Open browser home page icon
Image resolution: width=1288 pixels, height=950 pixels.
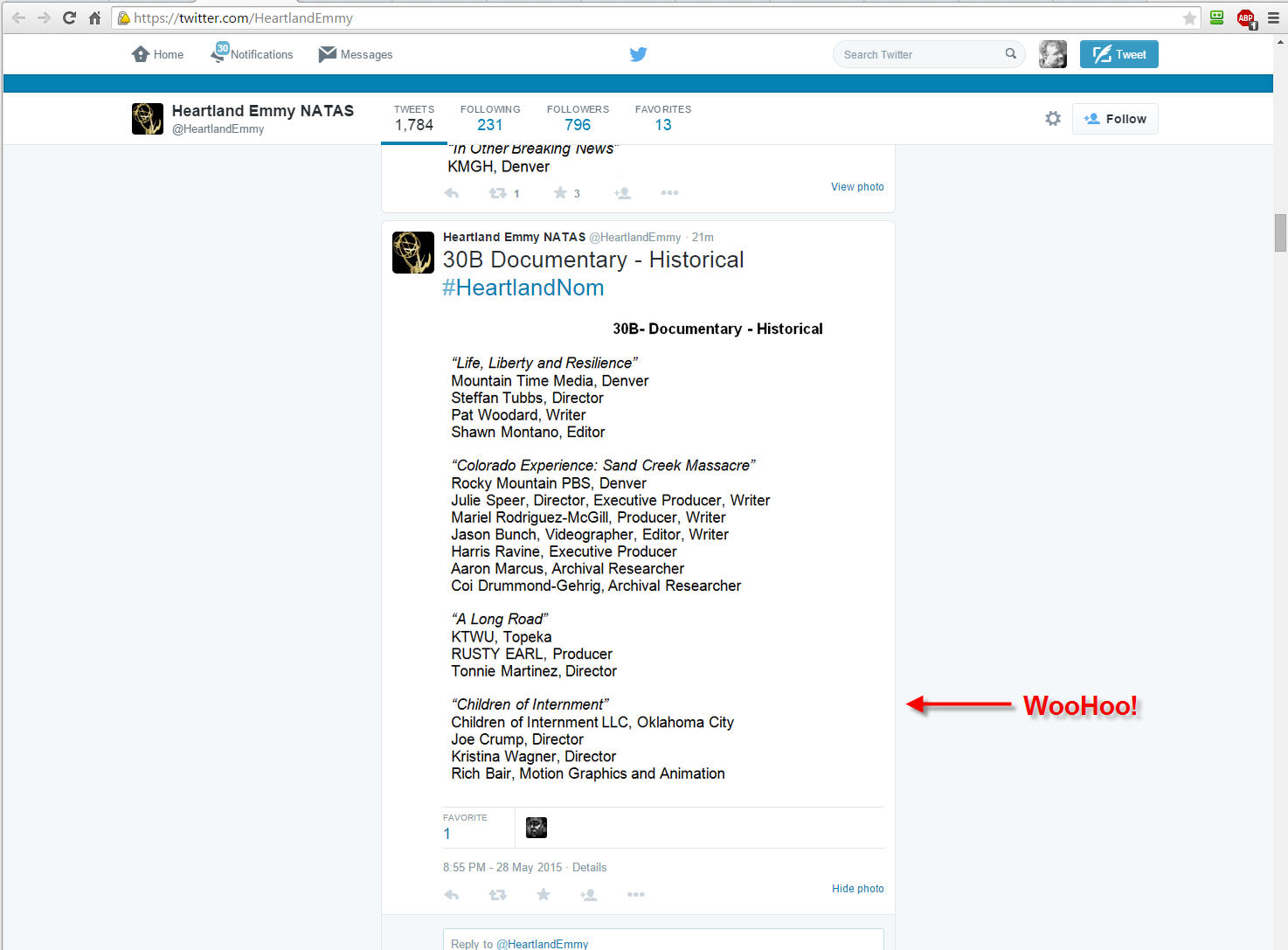(x=94, y=17)
